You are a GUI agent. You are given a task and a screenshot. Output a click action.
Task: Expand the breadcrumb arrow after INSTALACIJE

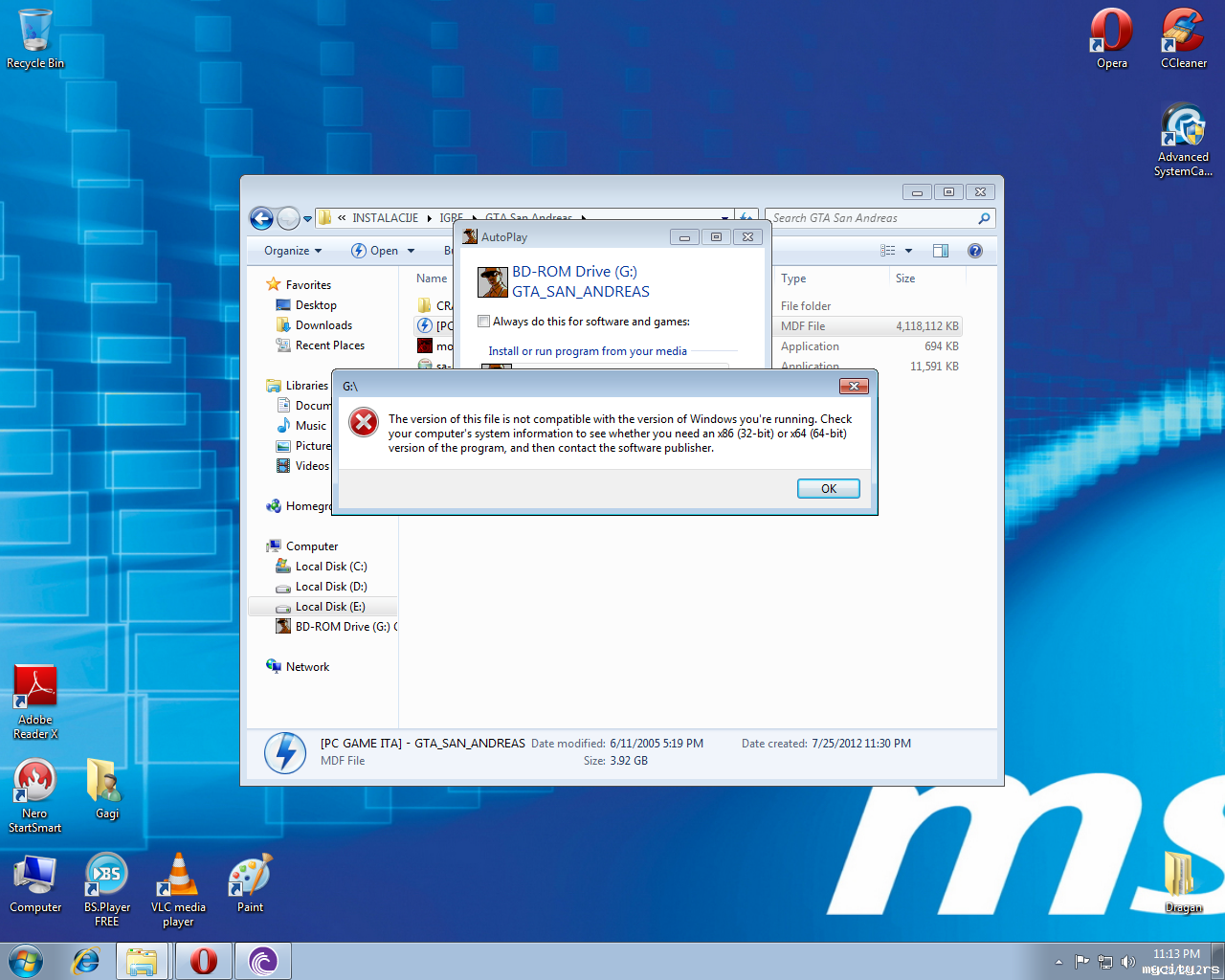(x=429, y=218)
